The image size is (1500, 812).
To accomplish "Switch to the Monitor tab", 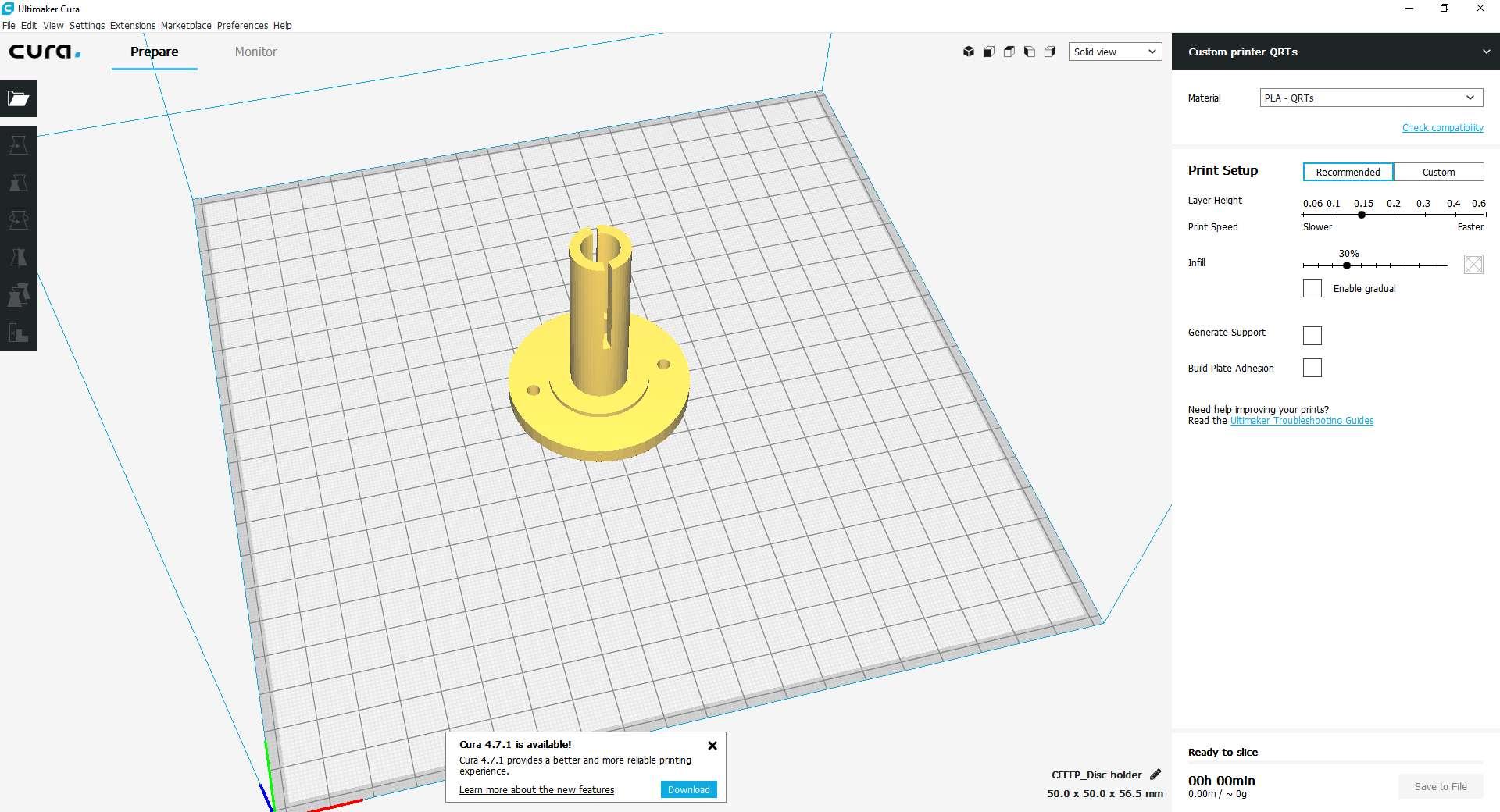I will [x=255, y=52].
